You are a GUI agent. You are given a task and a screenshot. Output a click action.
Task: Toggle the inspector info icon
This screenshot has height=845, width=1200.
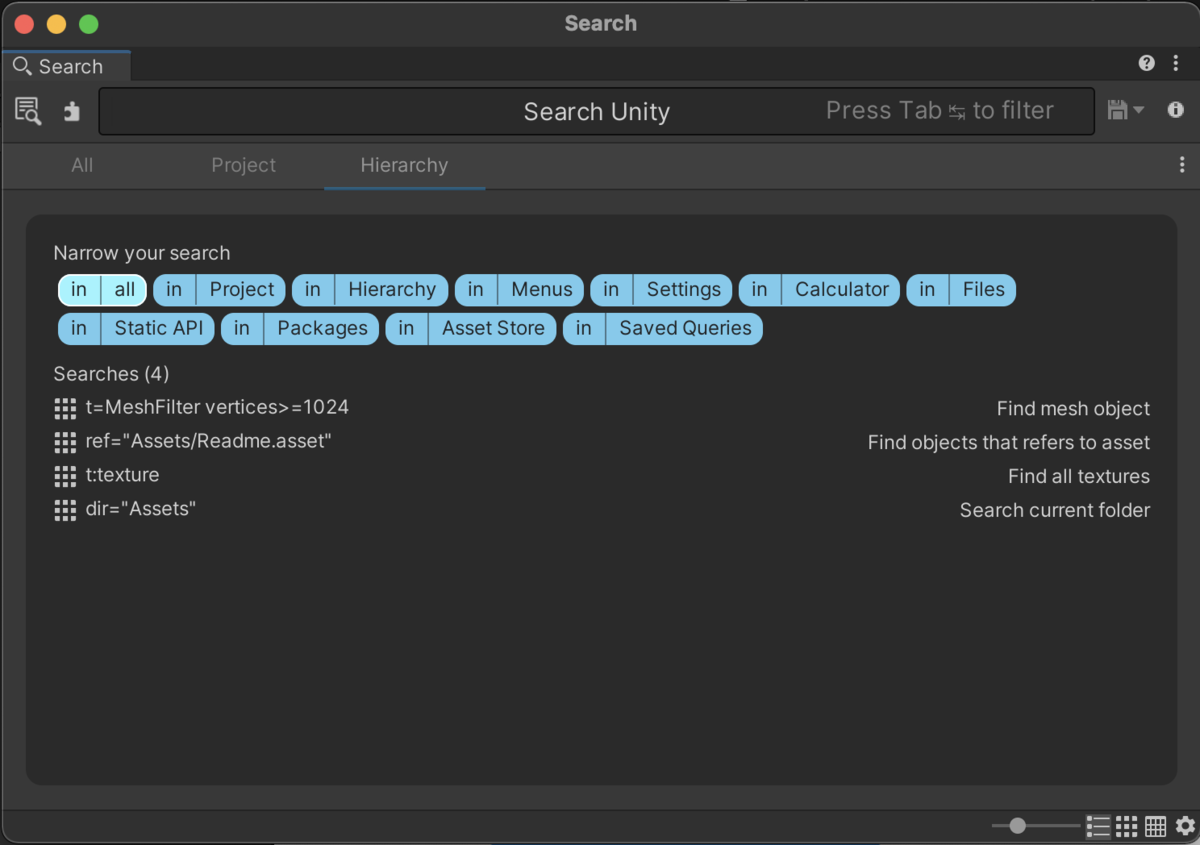[1176, 110]
